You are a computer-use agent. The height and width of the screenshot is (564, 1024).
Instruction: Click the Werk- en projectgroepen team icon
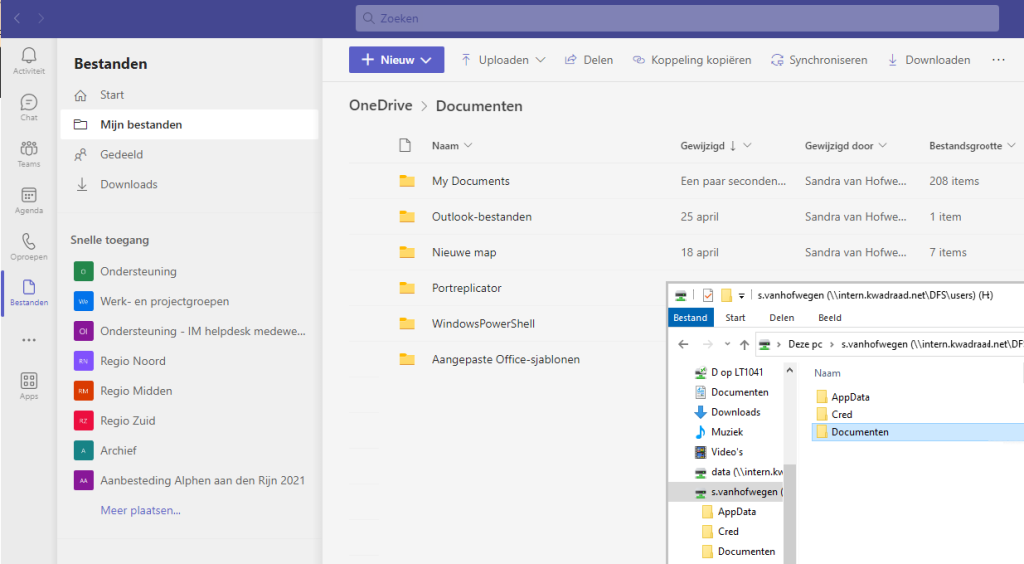click(x=84, y=301)
